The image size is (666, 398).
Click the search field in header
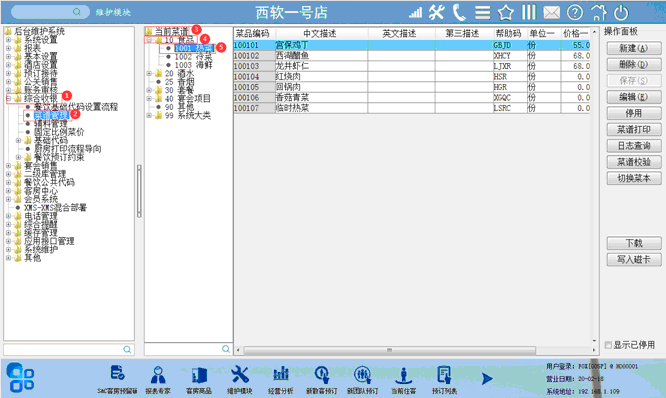tap(50, 12)
